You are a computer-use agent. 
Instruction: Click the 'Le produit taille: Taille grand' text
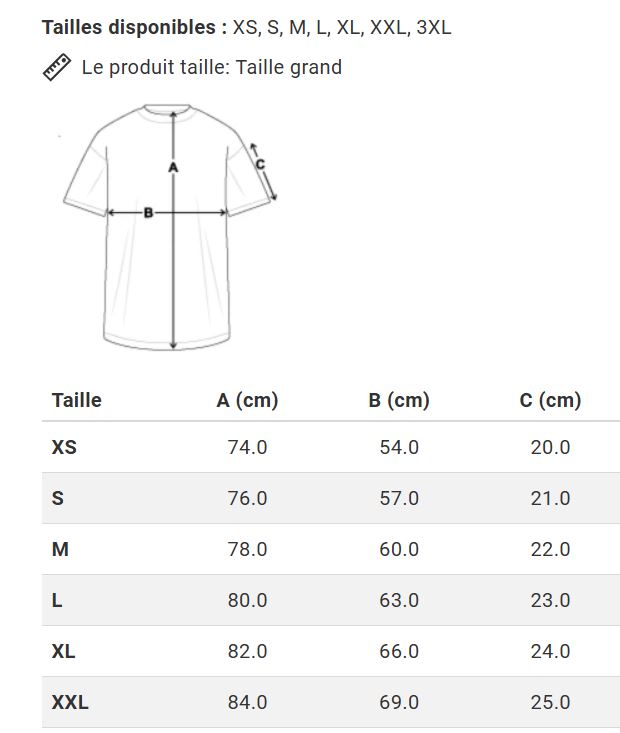pos(211,68)
